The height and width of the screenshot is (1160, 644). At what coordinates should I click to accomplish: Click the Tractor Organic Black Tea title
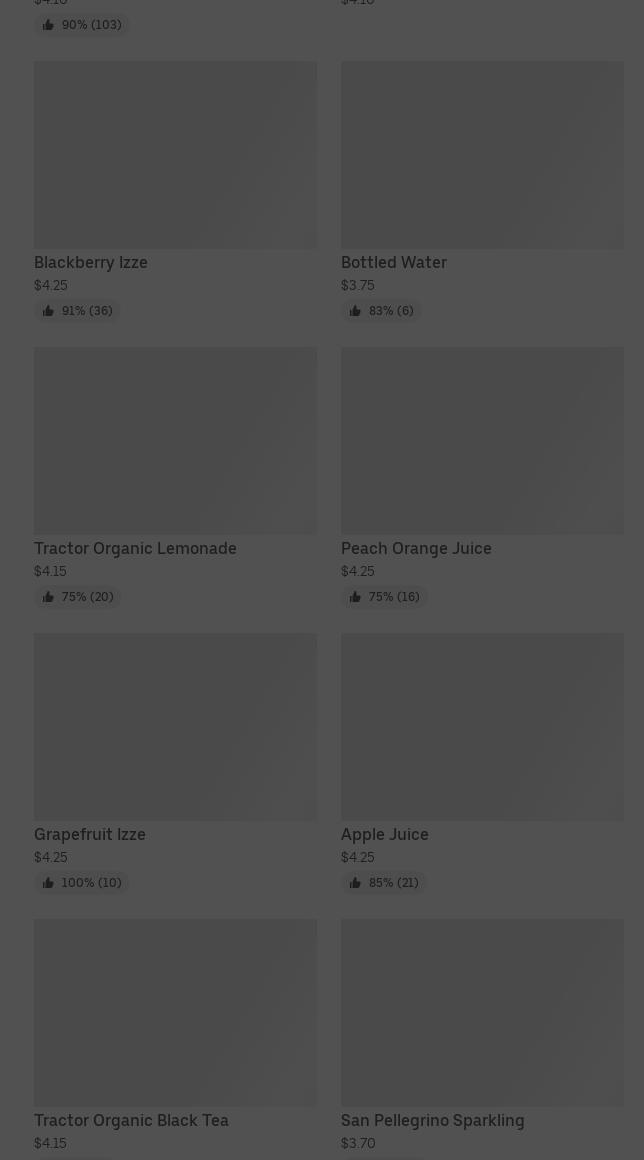click(x=131, y=1120)
